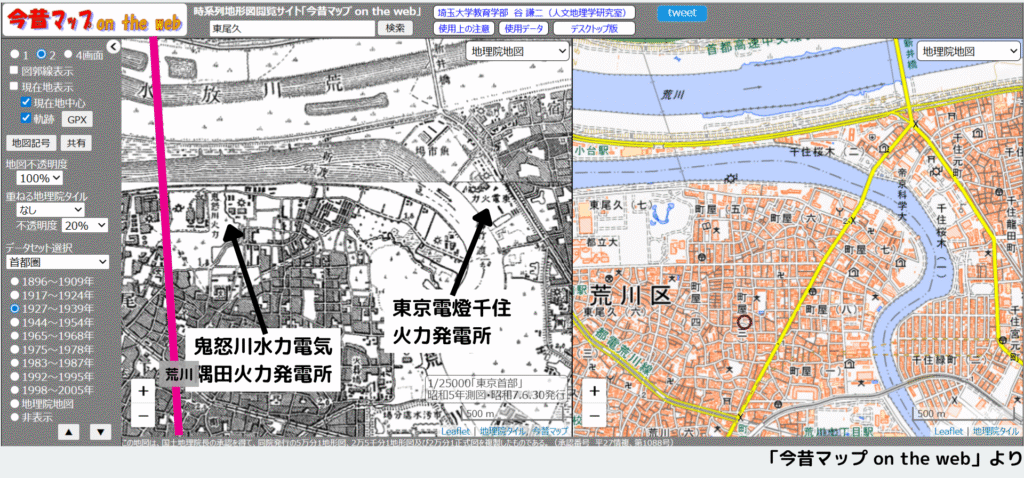Click the up triangle button in sidebar
Screen dimensions: 1024x478
[x=68, y=432]
